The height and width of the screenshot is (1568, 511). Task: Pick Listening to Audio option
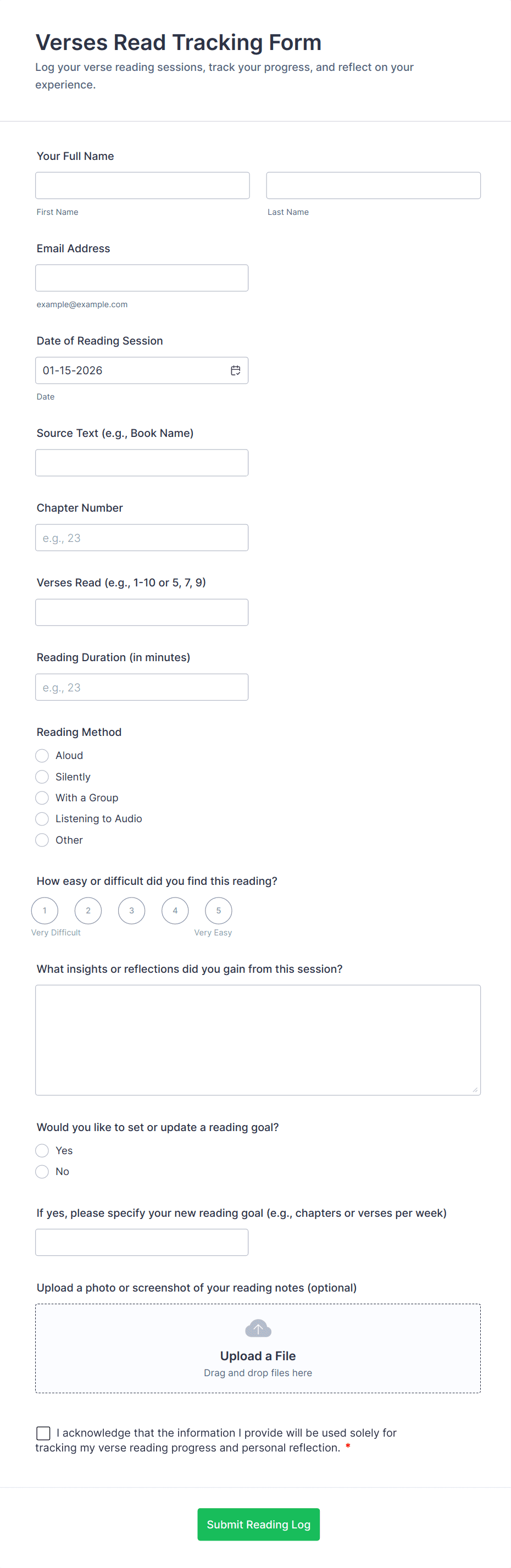point(42,819)
